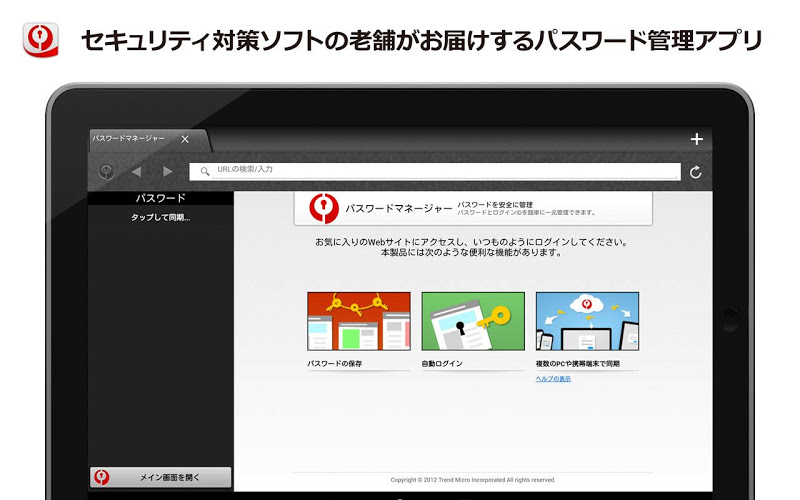Click the 自動ログイン caption
Viewport: 800px width, 500px height.
[x=442, y=364]
